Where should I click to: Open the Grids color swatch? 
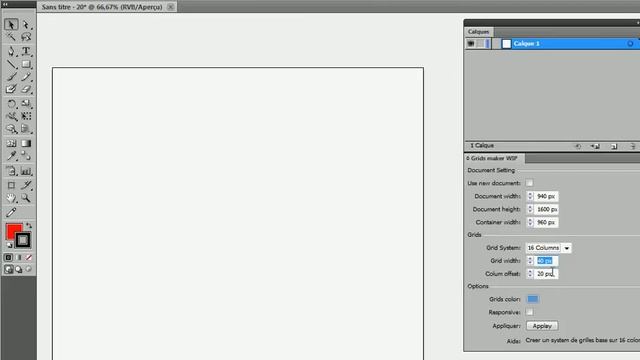tap(533, 299)
